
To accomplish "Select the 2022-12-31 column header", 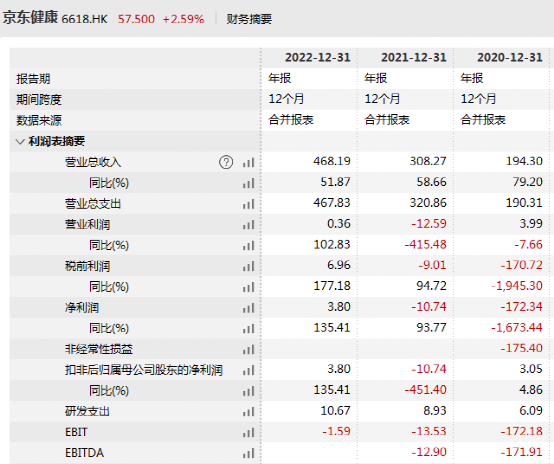I will [x=318, y=58].
